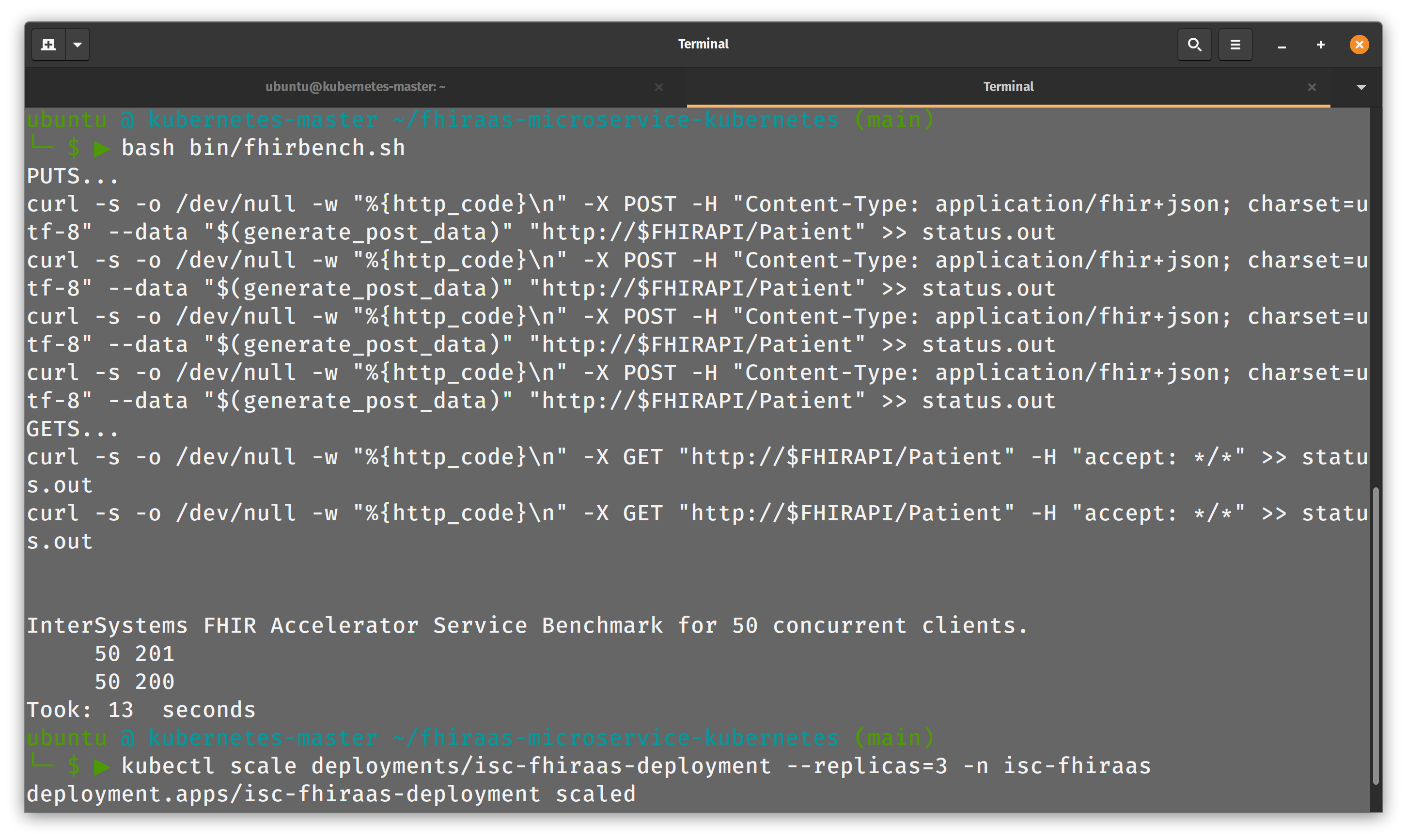Screen dimensions: 1407x840
Task: Click the kubectl scale deployments command line
Action: [x=636, y=766]
